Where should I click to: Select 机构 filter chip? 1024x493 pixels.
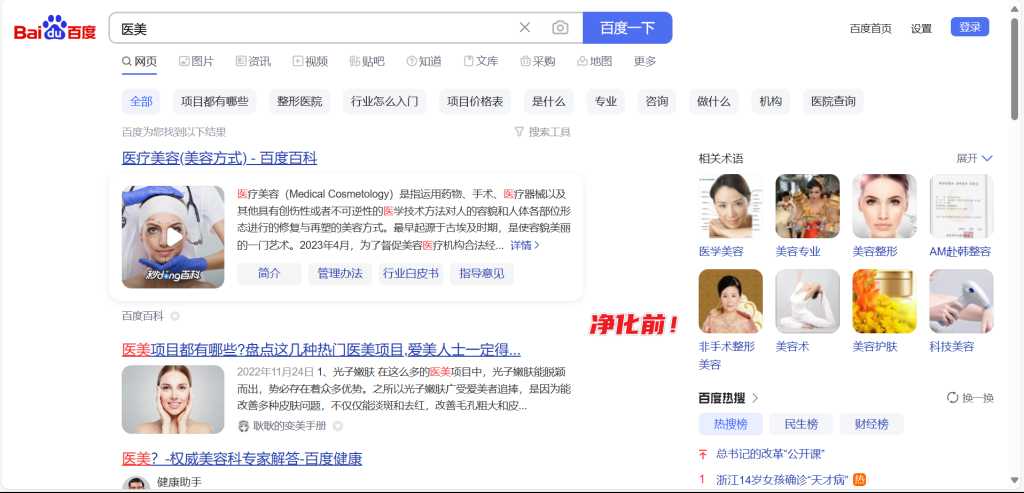coord(771,101)
